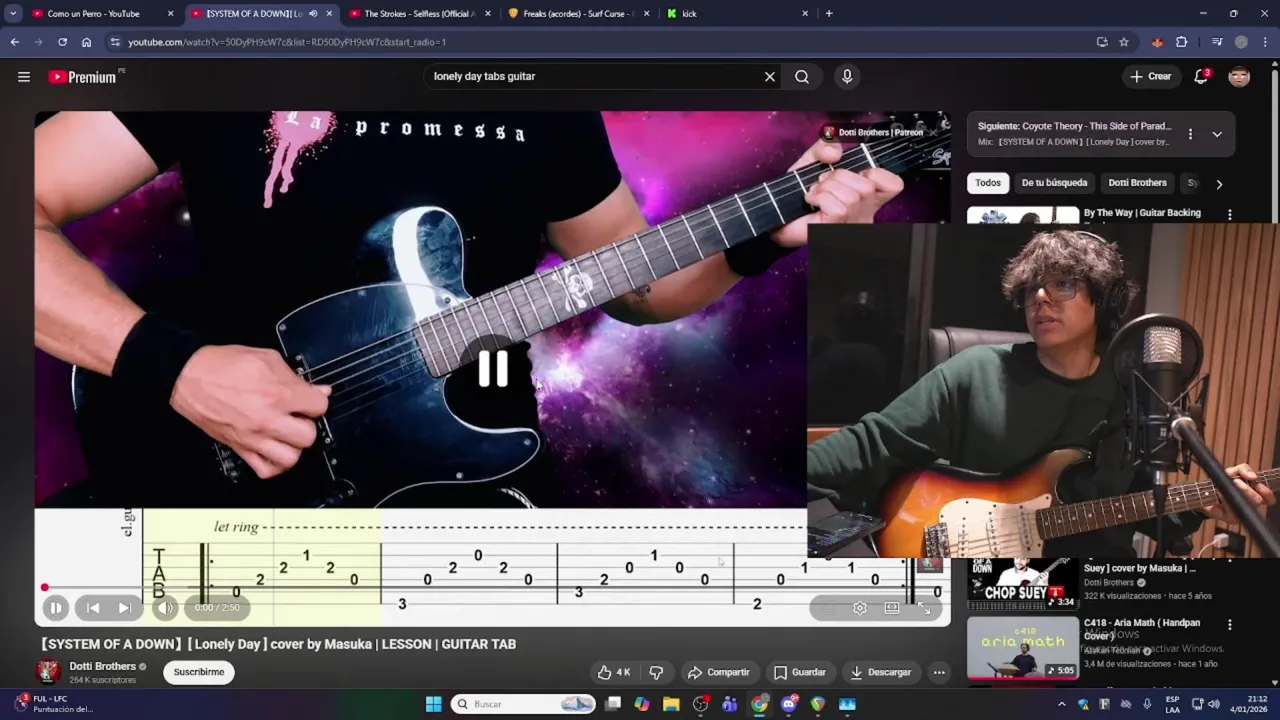The width and height of the screenshot is (1280, 720).
Task: Start voice search with microphone
Action: [x=847, y=77]
